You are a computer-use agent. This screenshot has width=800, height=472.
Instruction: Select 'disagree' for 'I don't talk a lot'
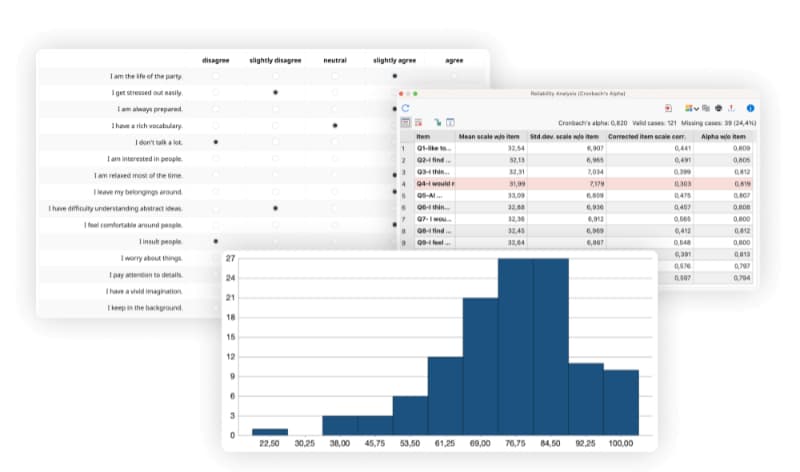[216, 142]
